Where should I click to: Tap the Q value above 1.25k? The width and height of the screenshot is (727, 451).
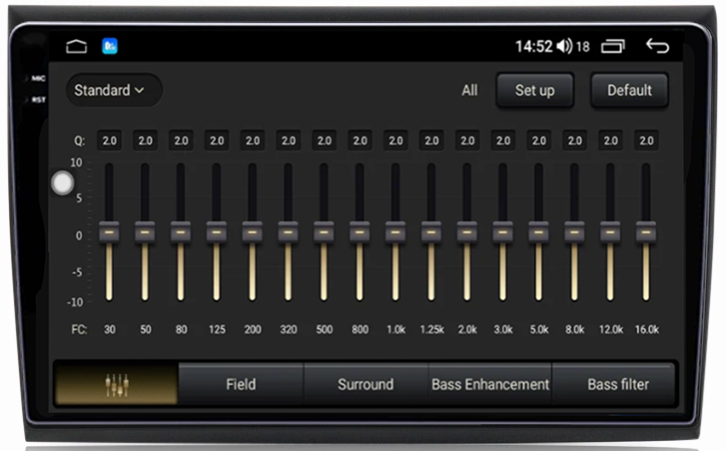[x=431, y=140]
